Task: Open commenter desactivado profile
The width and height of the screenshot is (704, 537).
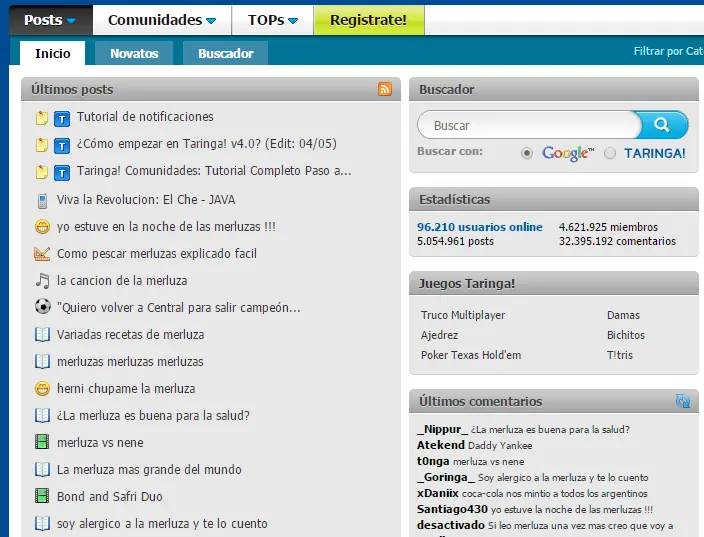Action: pos(451,525)
